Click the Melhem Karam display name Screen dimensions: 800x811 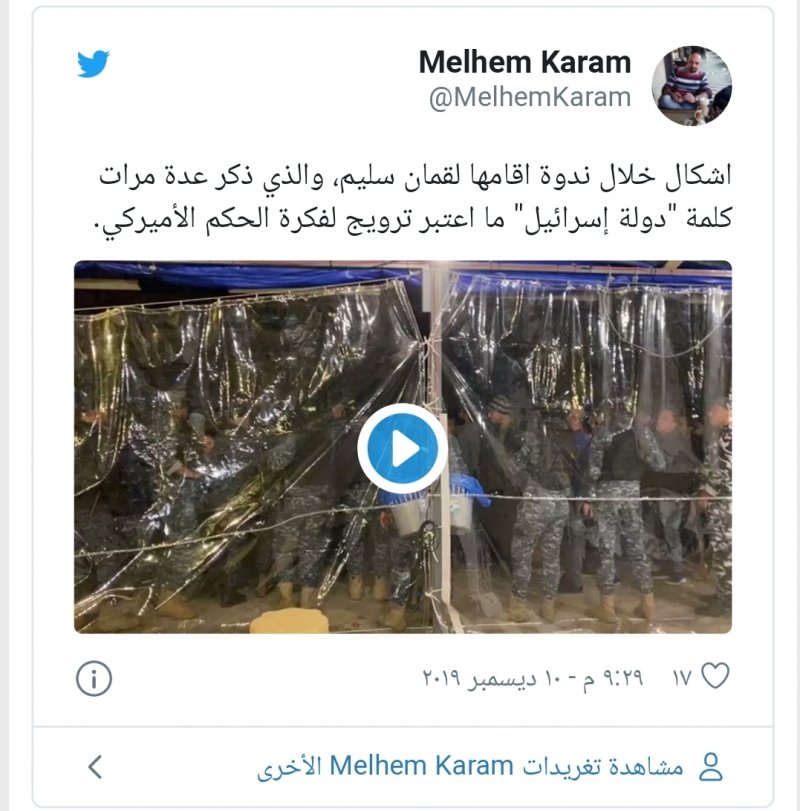coord(525,63)
